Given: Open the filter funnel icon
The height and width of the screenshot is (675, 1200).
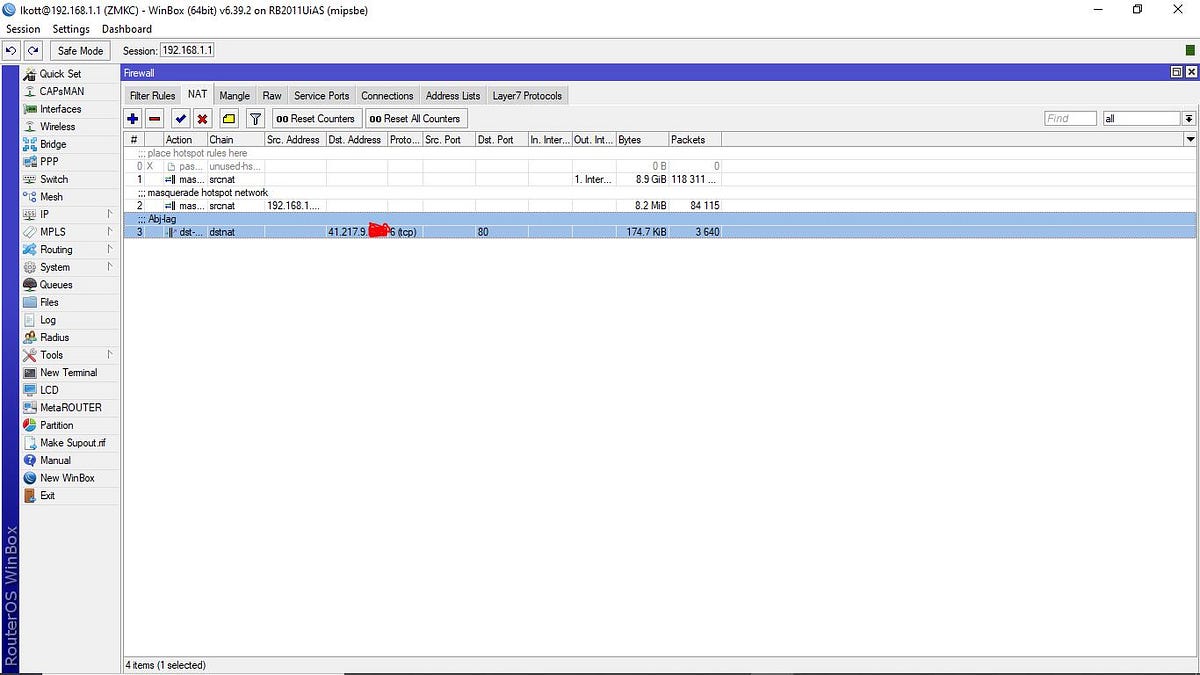Looking at the screenshot, I should [255, 118].
